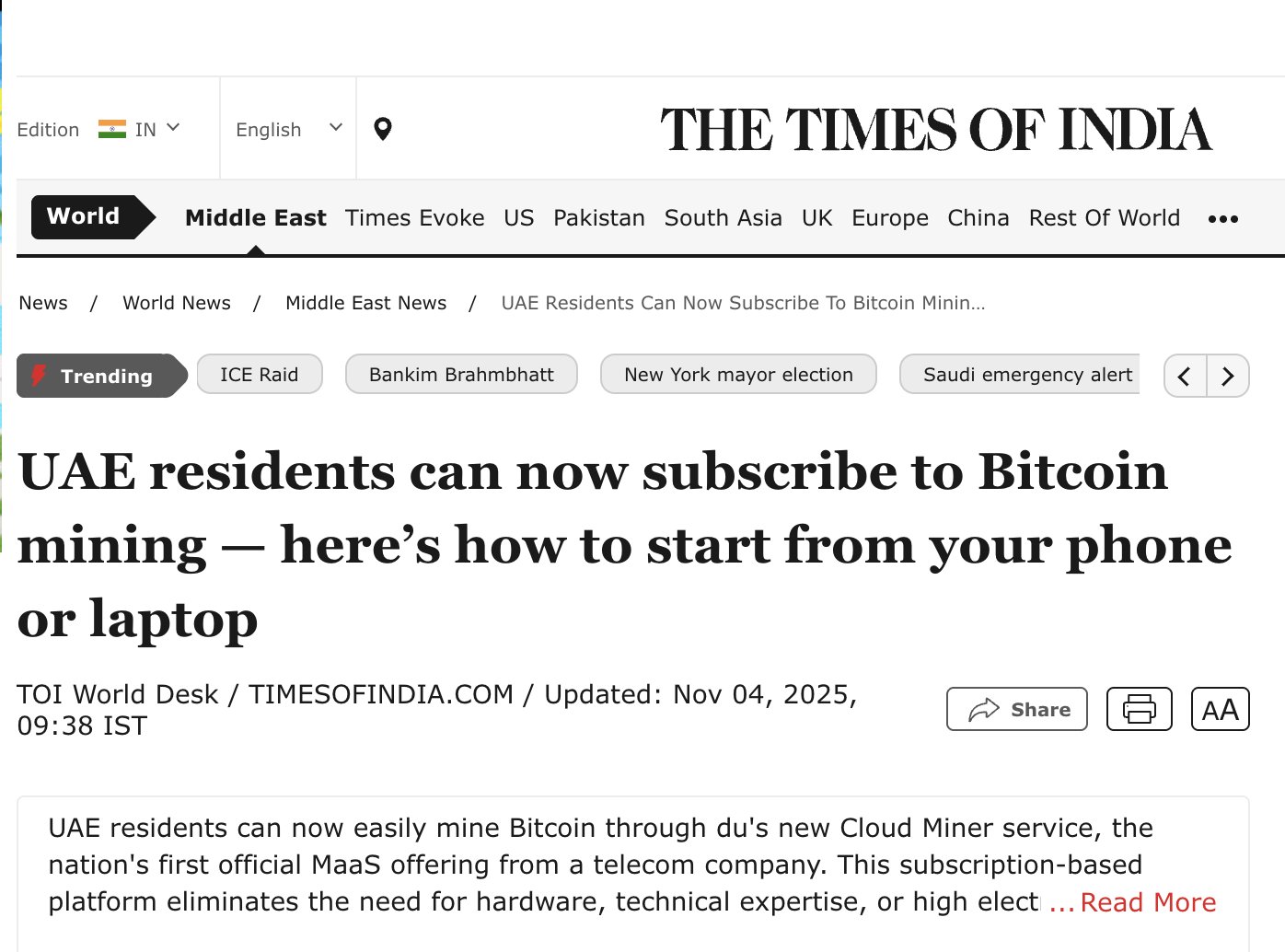The width and height of the screenshot is (1285, 952).
Task: Open the AA font size control
Action: tap(1220, 709)
